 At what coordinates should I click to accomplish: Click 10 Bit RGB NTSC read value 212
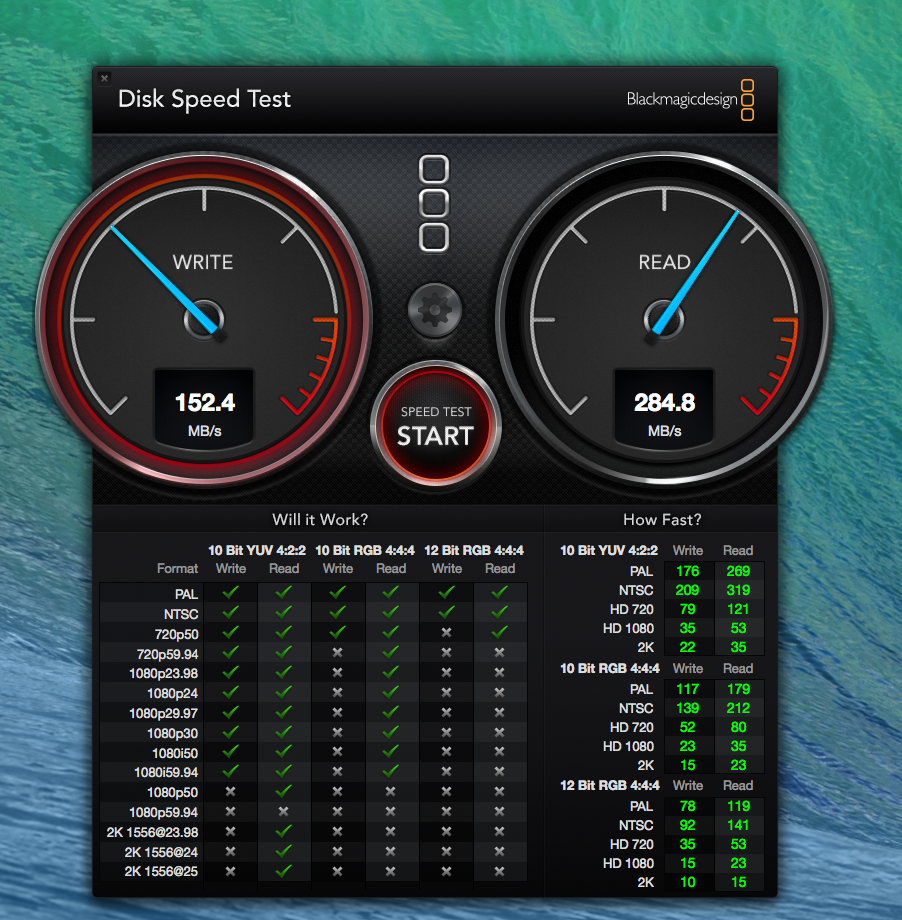(738, 708)
